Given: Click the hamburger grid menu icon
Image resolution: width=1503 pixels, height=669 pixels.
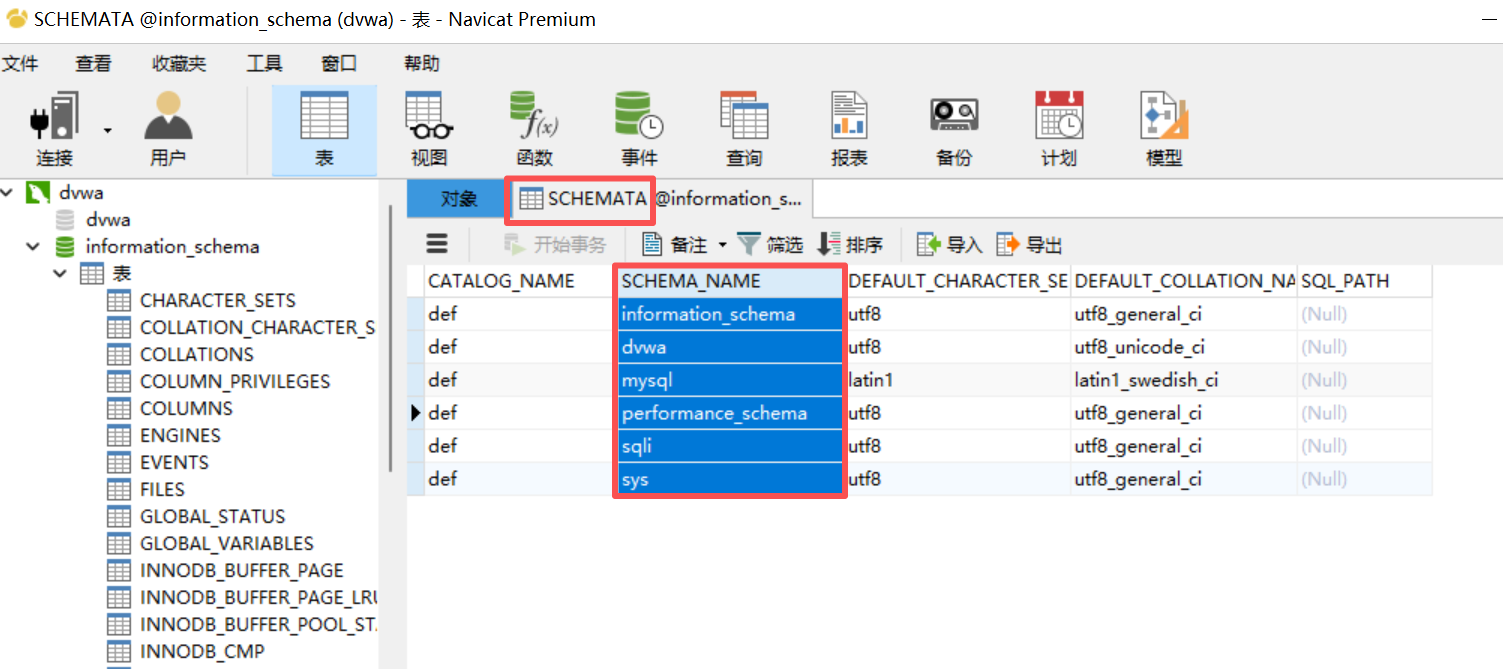Looking at the screenshot, I should pos(437,243).
